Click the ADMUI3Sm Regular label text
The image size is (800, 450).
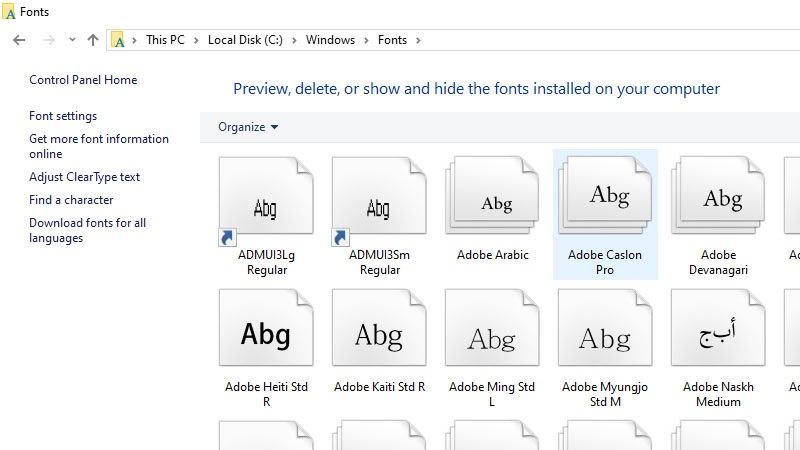pyautogui.click(x=380, y=262)
